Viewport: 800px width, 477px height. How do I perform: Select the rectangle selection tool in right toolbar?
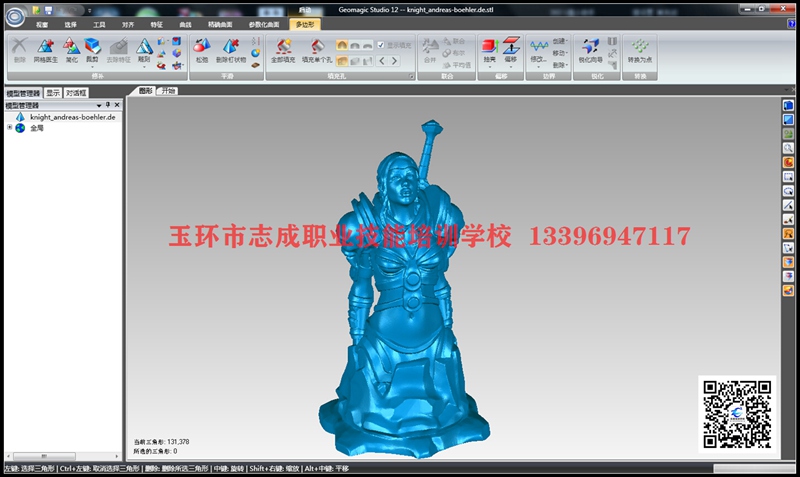coord(788,177)
